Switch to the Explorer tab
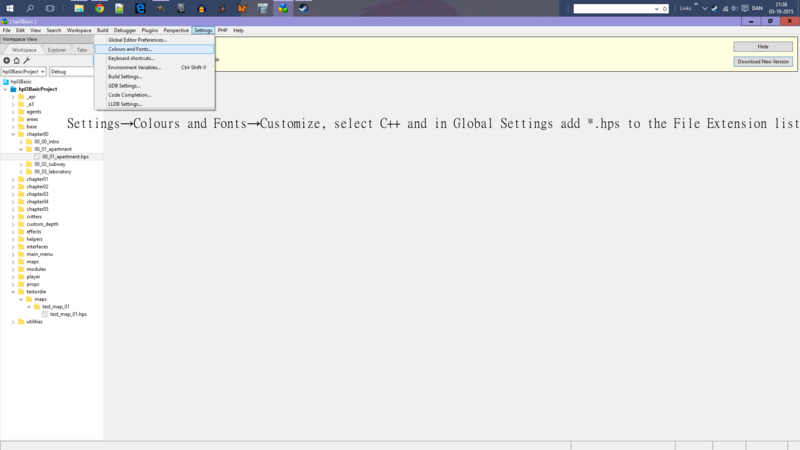 click(x=57, y=49)
